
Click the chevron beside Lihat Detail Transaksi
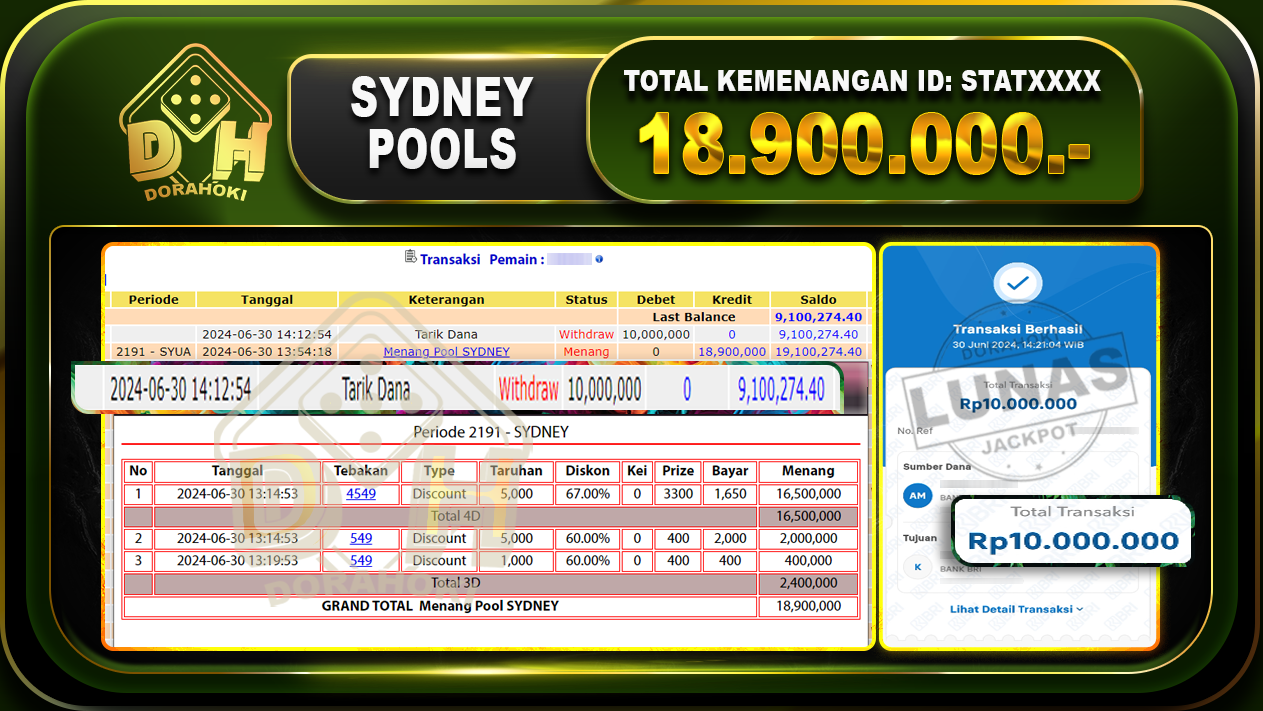[1082, 608]
